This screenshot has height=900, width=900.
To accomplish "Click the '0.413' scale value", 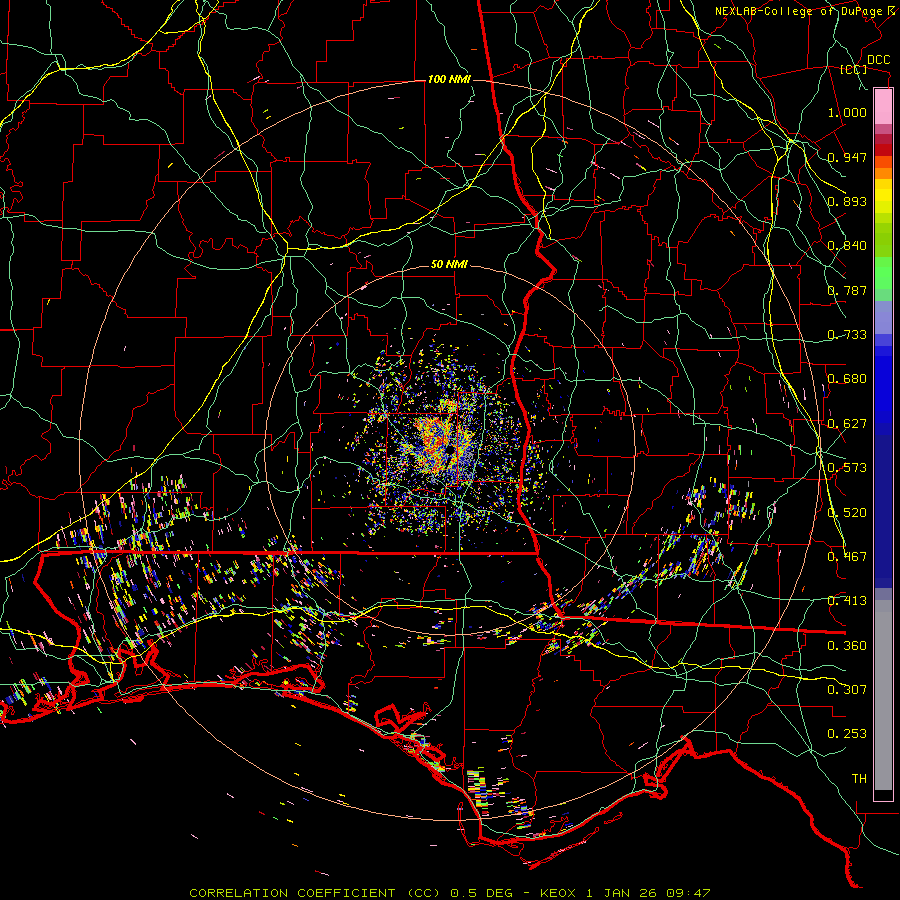I will 847,601.
